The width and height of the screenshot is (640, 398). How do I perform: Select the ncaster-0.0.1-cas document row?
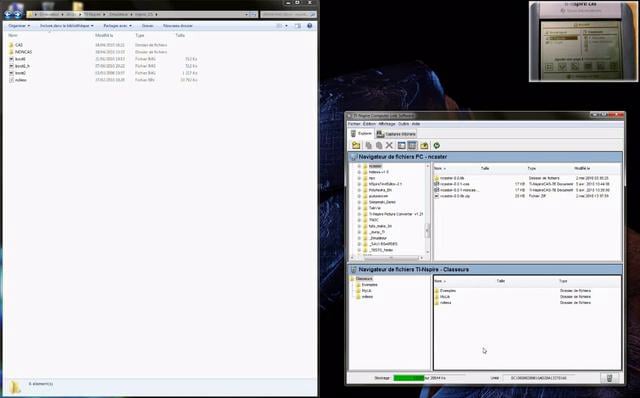[527, 184]
